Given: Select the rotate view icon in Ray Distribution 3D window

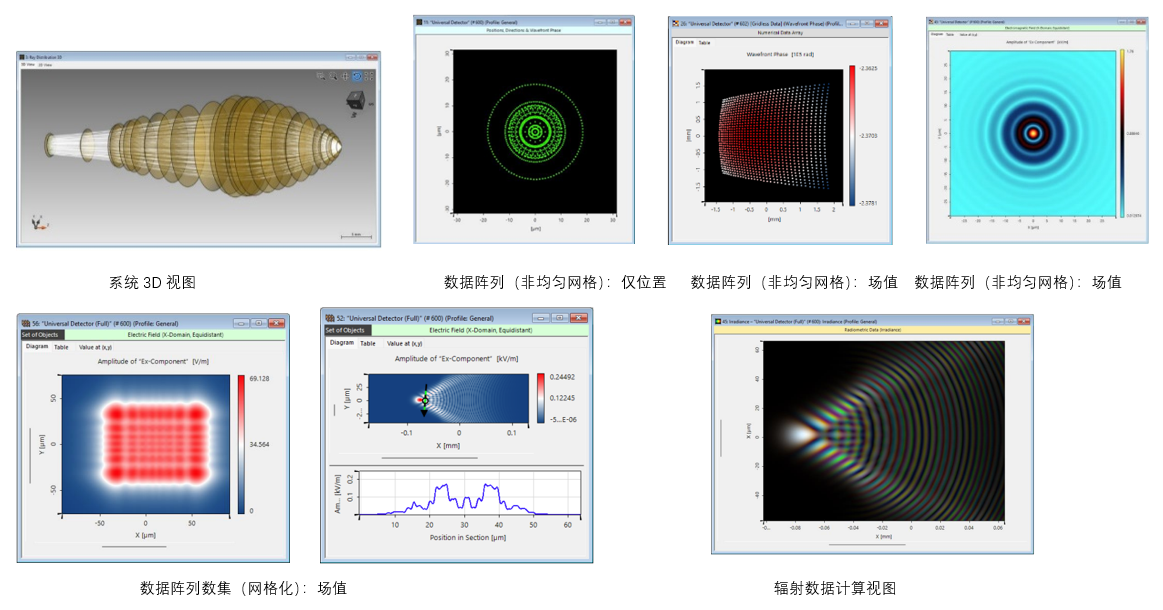Looking at the screenshot, I should (x=357, y=76).
